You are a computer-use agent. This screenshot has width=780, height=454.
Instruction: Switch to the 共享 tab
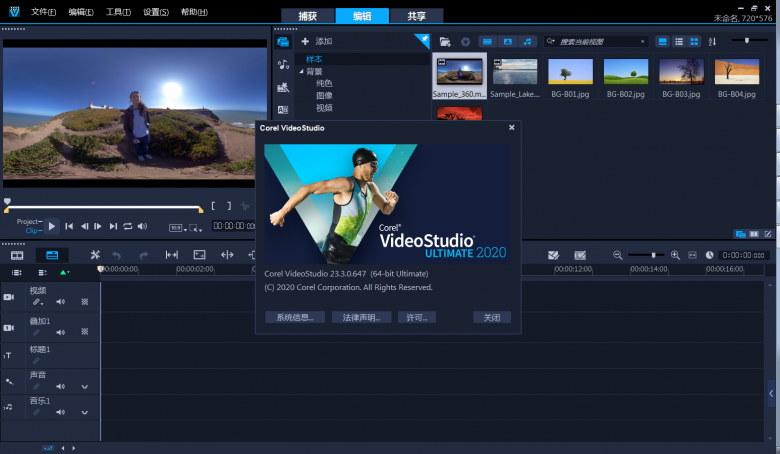[x=416, y=16]
